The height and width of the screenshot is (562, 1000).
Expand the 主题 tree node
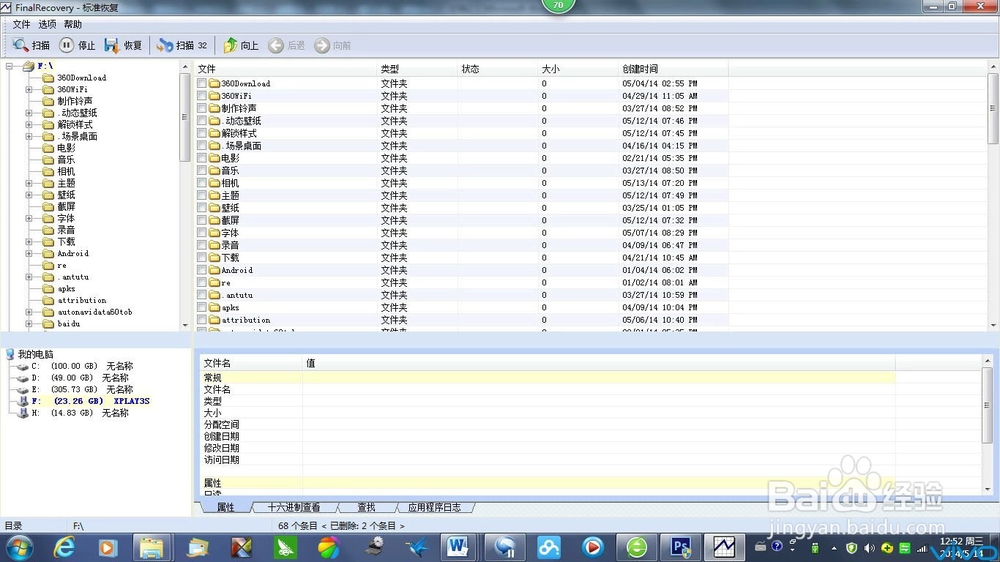[x=29, y=183]
